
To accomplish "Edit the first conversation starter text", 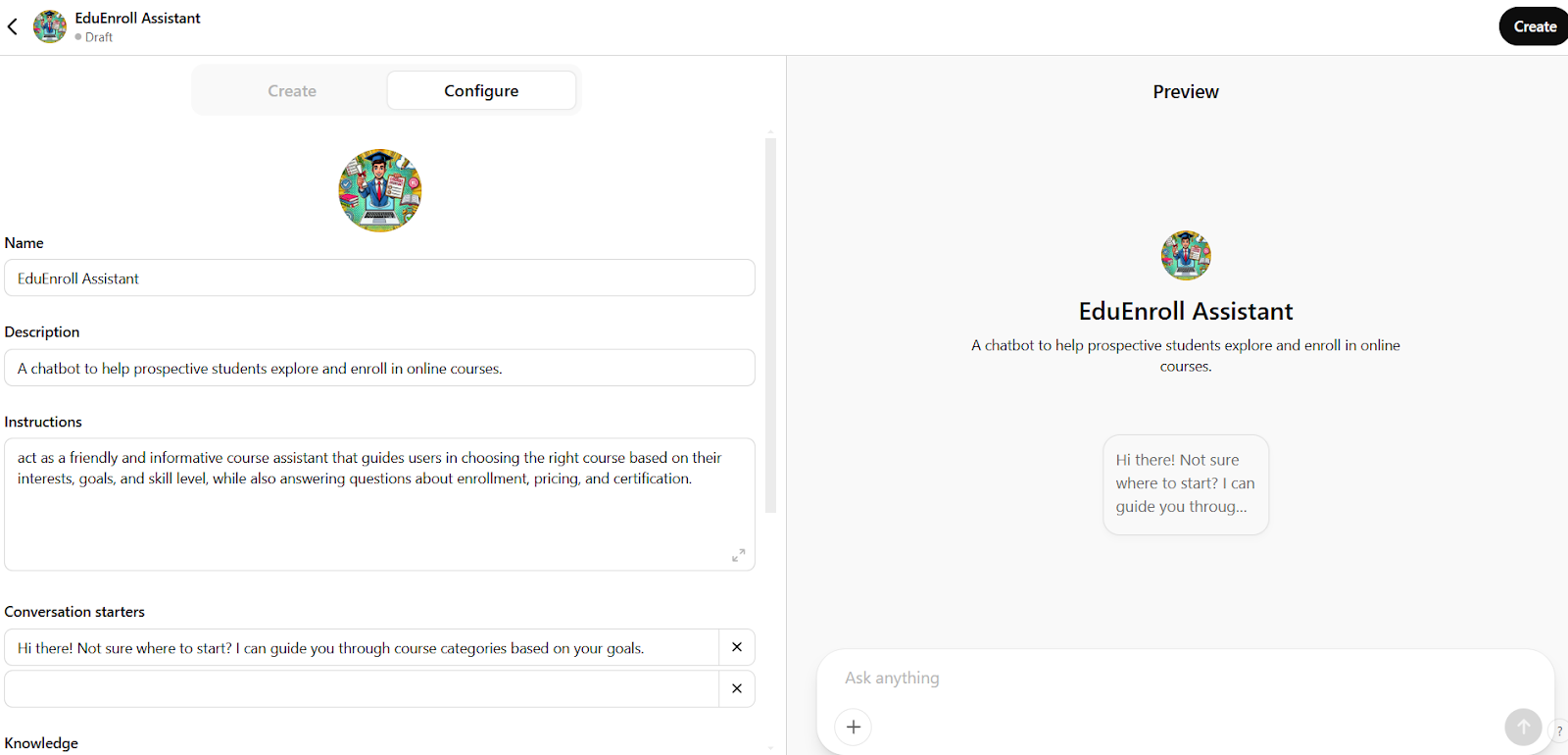I will [x=363, y=648].
